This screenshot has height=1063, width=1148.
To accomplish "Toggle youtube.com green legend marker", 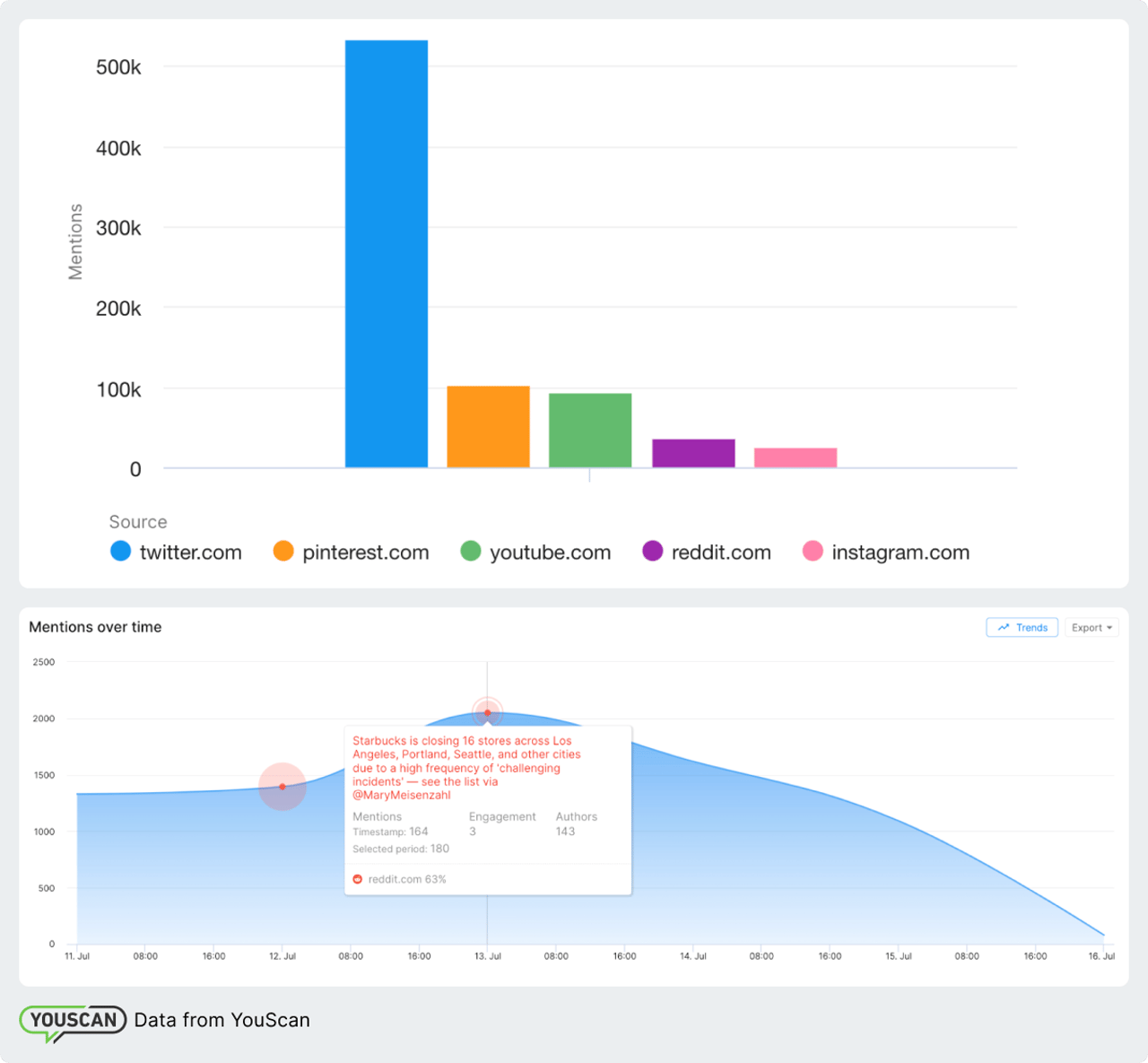I will click(471, 552).
